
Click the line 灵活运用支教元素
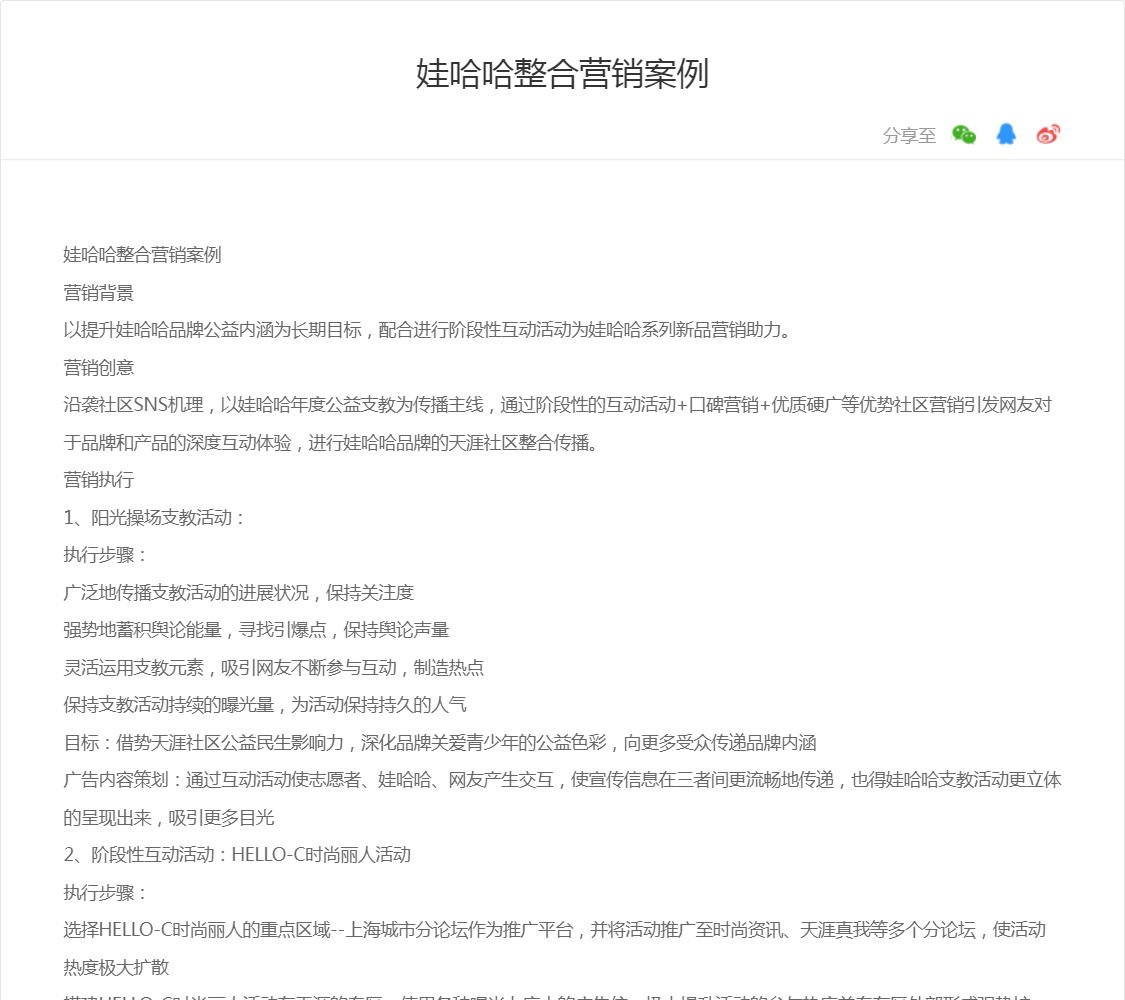point(273,668)
